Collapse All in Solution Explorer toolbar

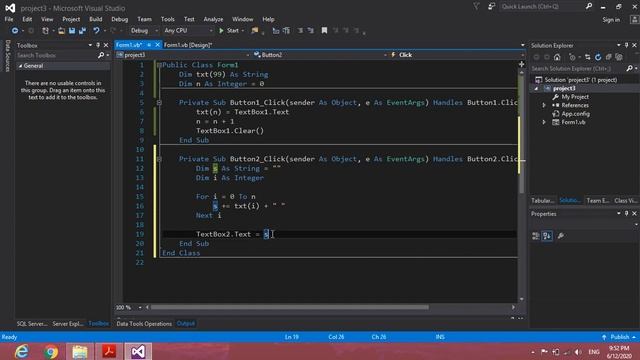tap(609, 58)
